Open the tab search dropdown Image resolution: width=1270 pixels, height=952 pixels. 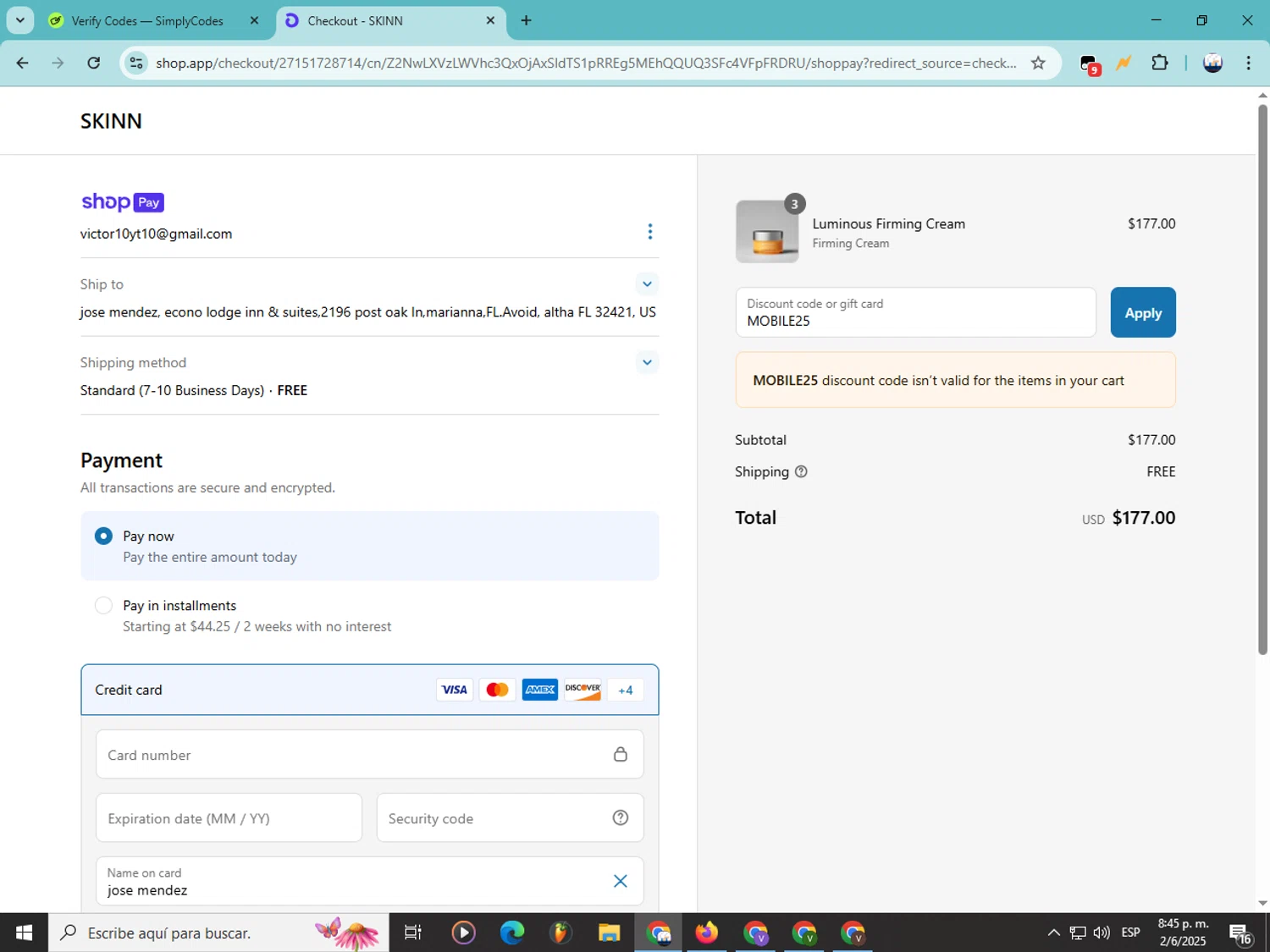click(x=19, y=20)
